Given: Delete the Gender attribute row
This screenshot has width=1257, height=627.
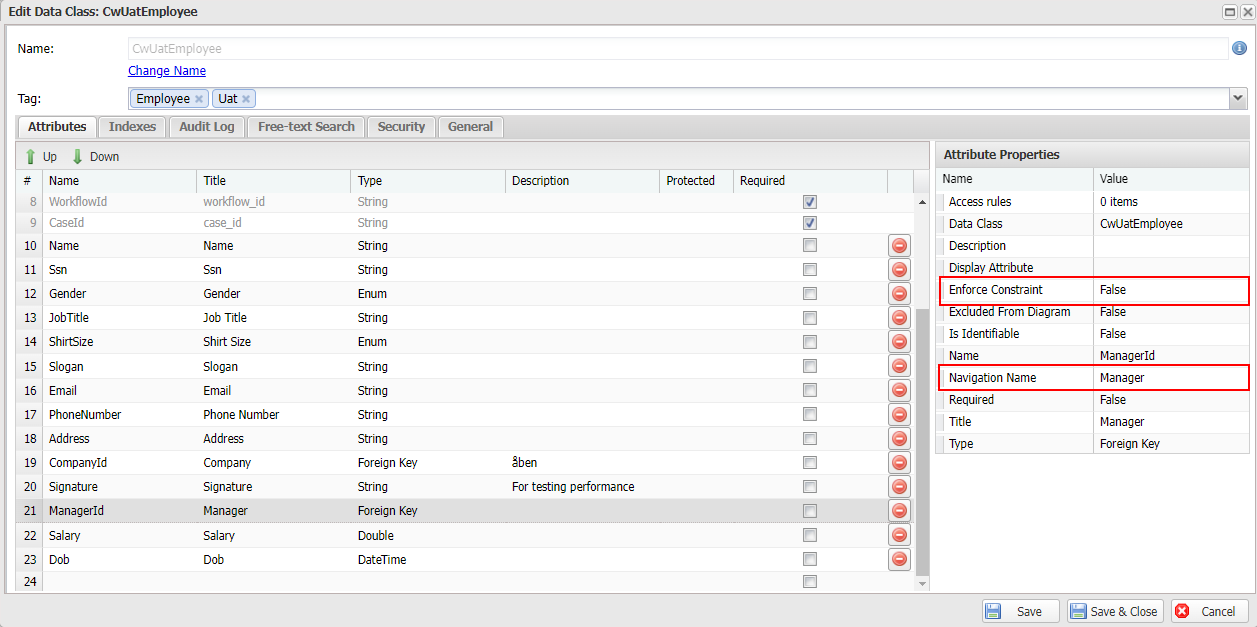Looking at the screenshot, I should coord(899,294).
